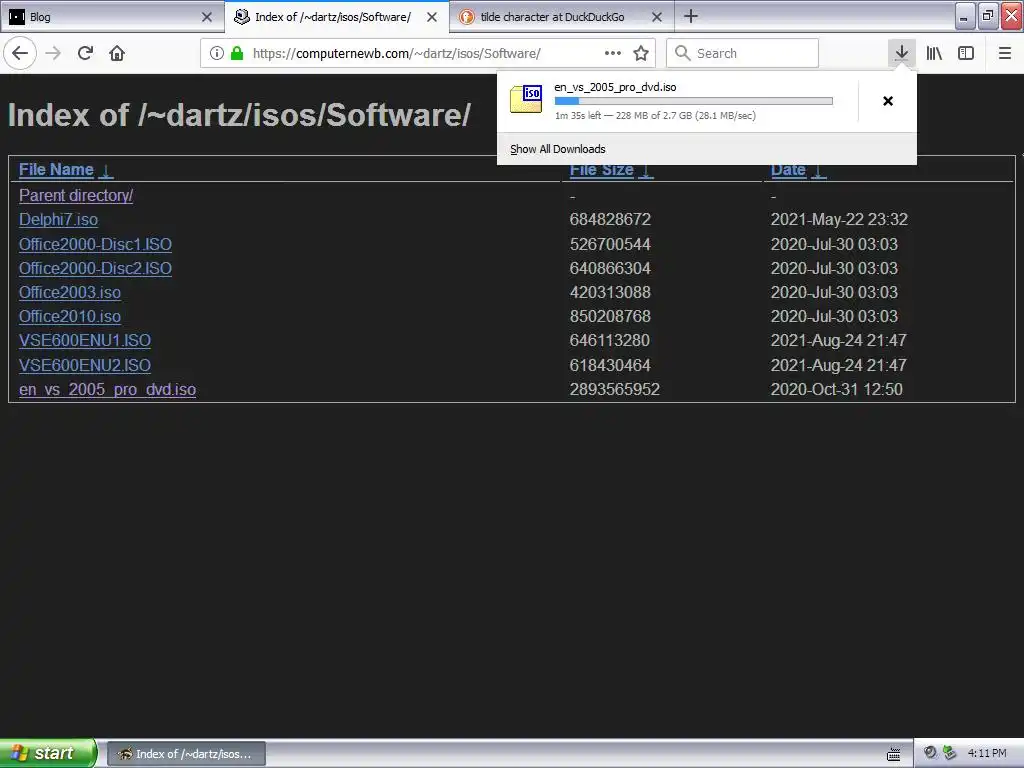
Task: Close the Blog tab
Action: pos(207,17)
